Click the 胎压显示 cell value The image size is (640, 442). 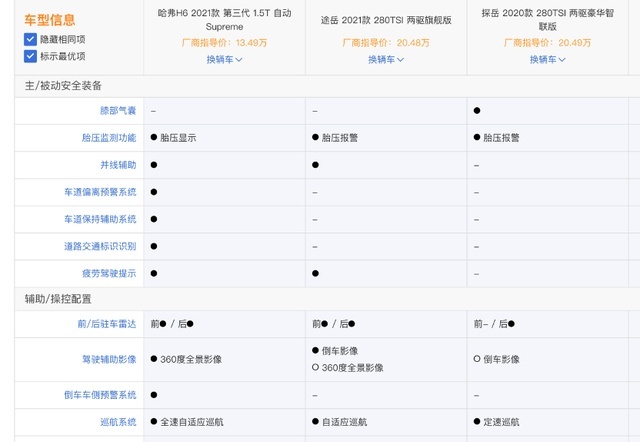pyautogui.click(x=178, y=138)
